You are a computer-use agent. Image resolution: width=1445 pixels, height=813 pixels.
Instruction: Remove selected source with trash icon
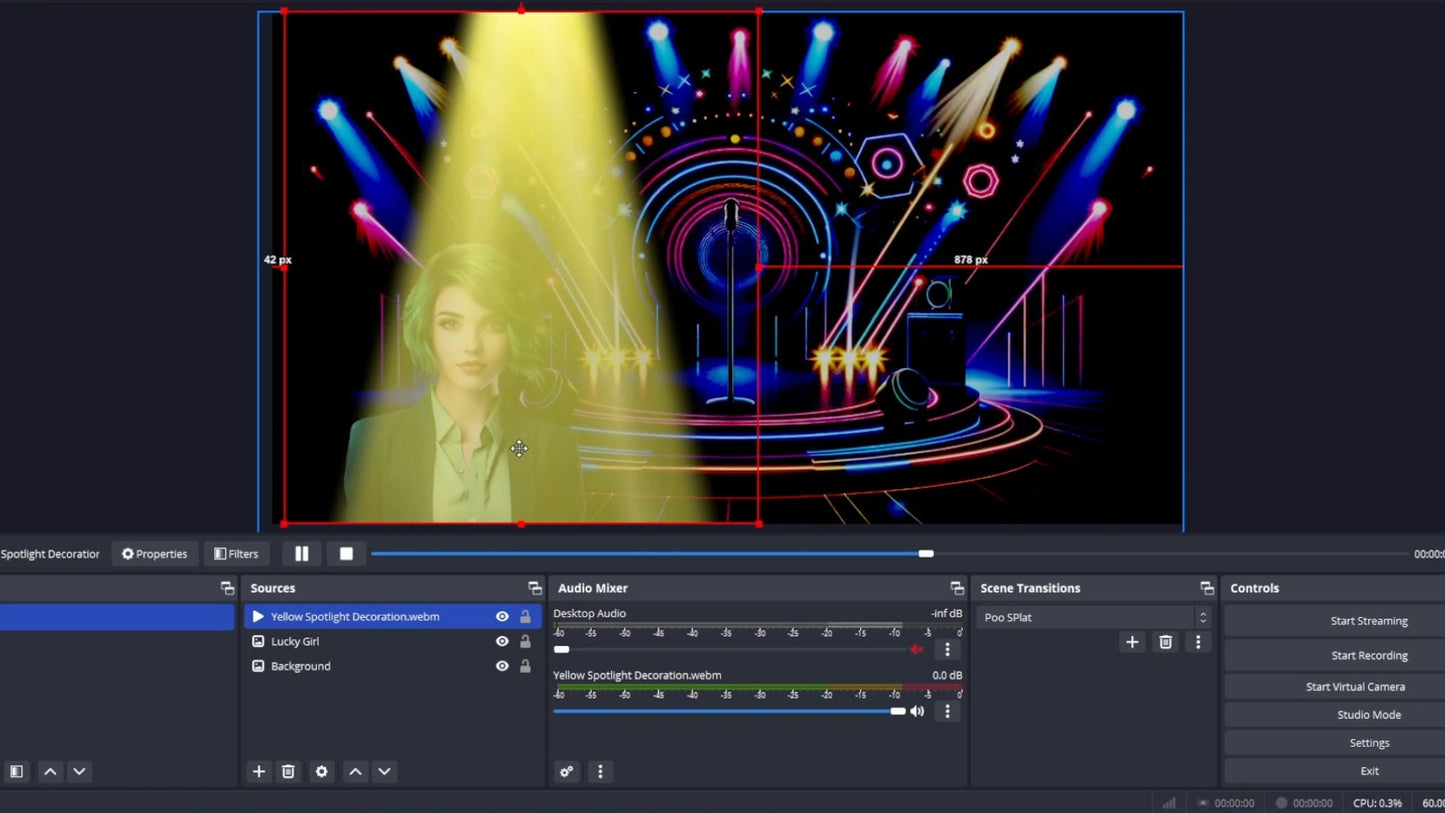(x=288, y=771)
